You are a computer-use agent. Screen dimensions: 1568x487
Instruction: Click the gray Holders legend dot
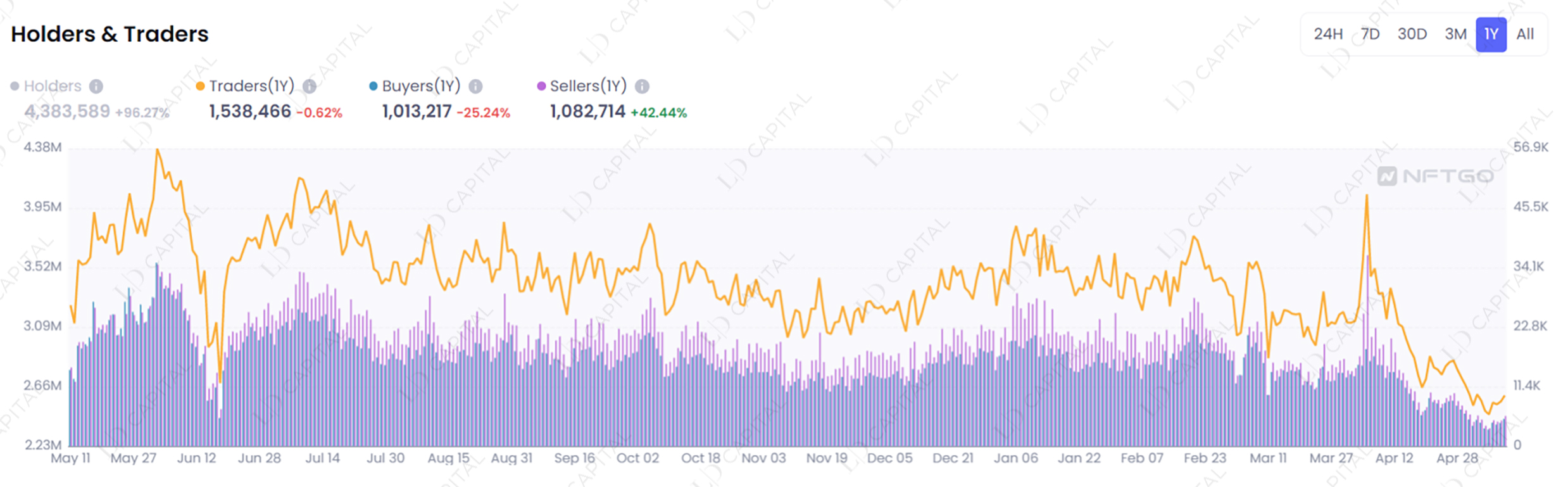pyautogui.click(x=15, y=86)
